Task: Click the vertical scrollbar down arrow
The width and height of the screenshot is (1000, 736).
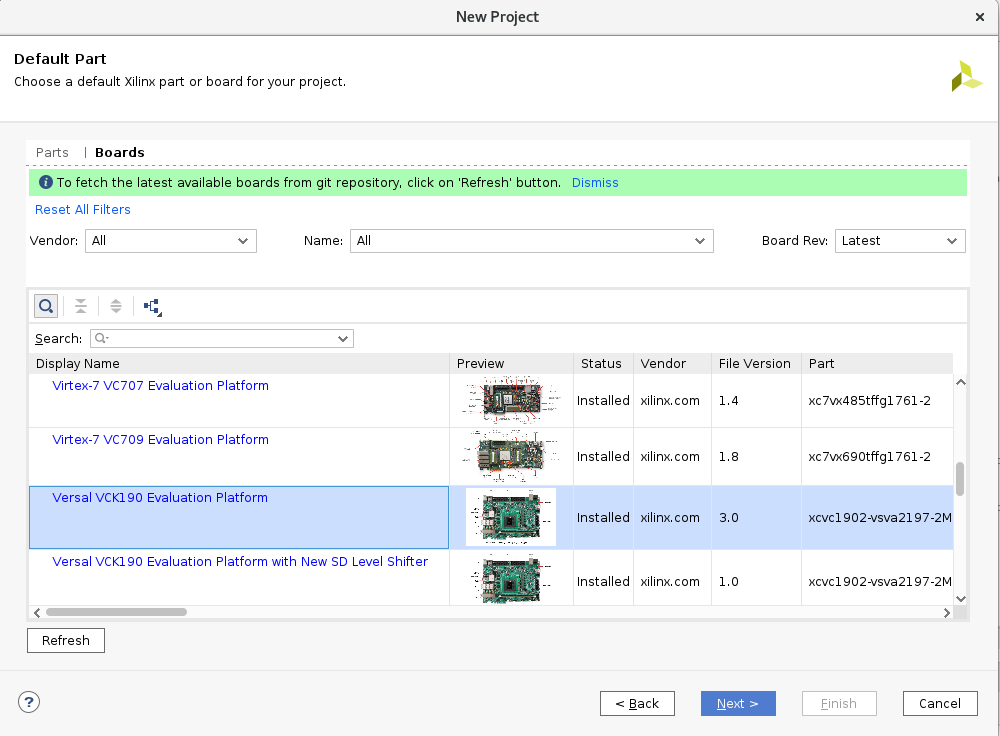Action: point(960,599)
